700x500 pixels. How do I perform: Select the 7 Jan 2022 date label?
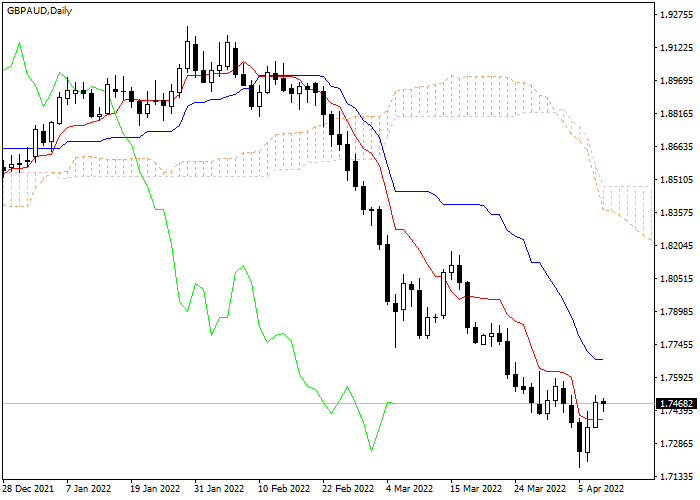[90, 490]
